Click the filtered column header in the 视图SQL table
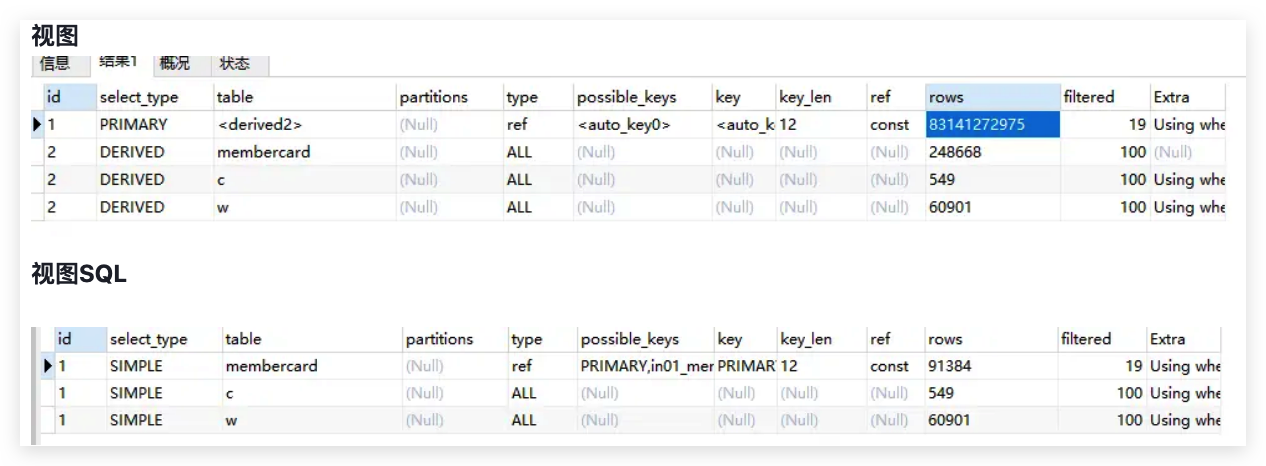Viewport: 1266px width, 466px height. click(1101, 339)
